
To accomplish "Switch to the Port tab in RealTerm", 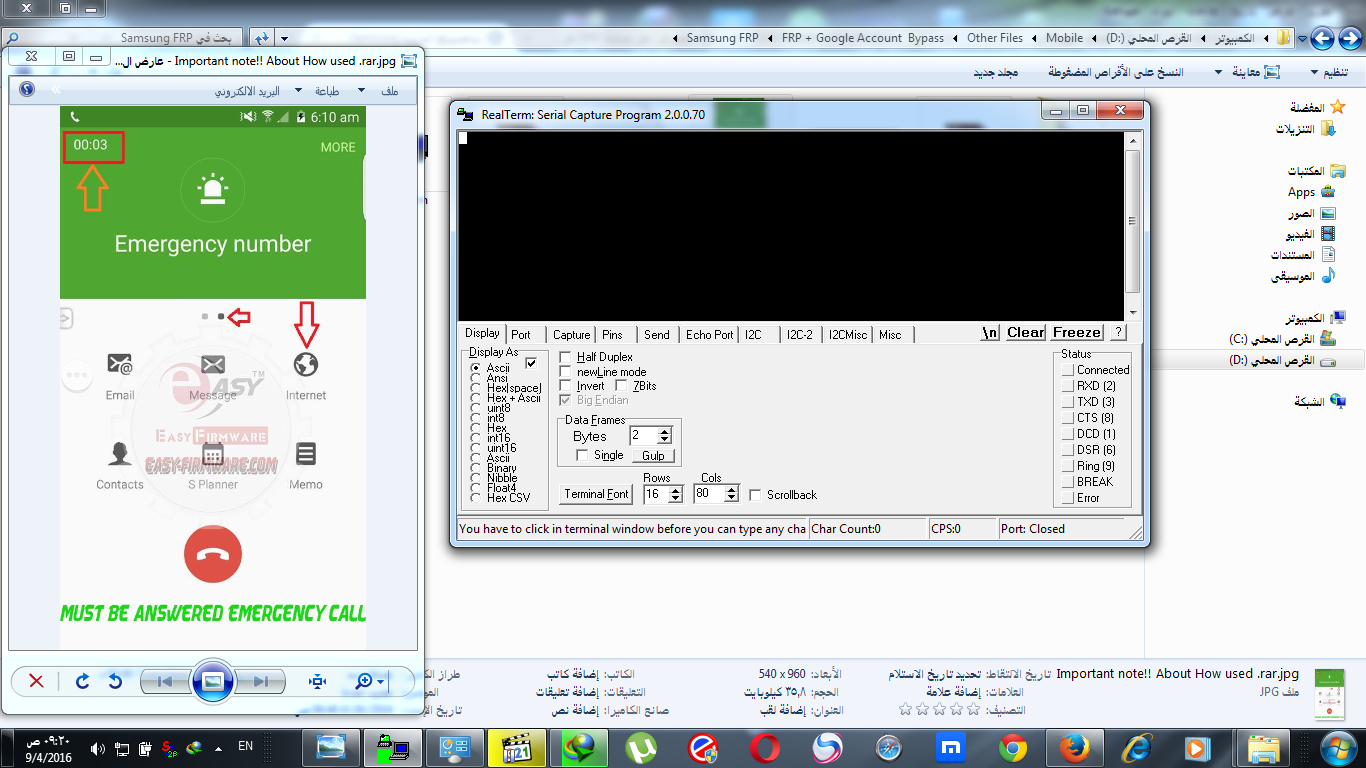I will tap(521, 335).
